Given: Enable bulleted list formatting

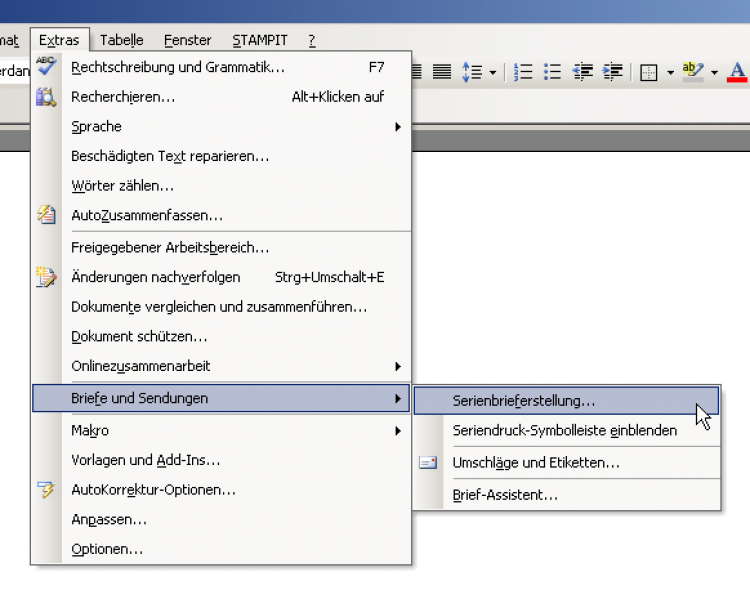Looking at the screenshot, I should tap(552, 72).
